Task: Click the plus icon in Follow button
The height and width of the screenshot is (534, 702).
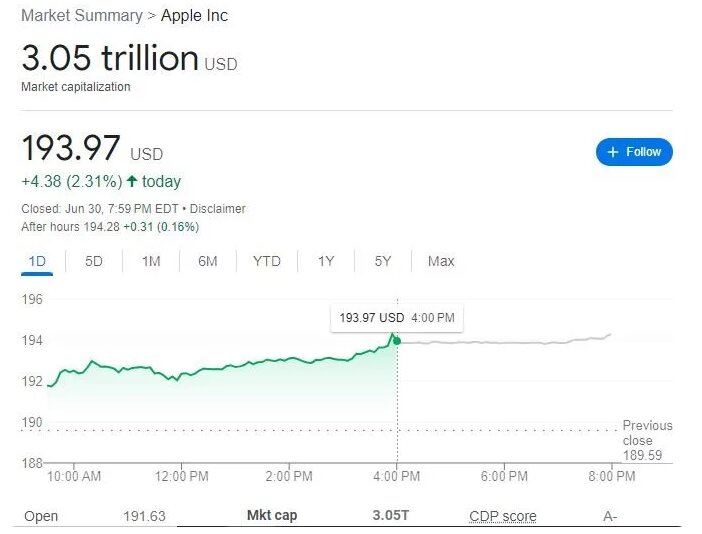Action: (612, 152)
